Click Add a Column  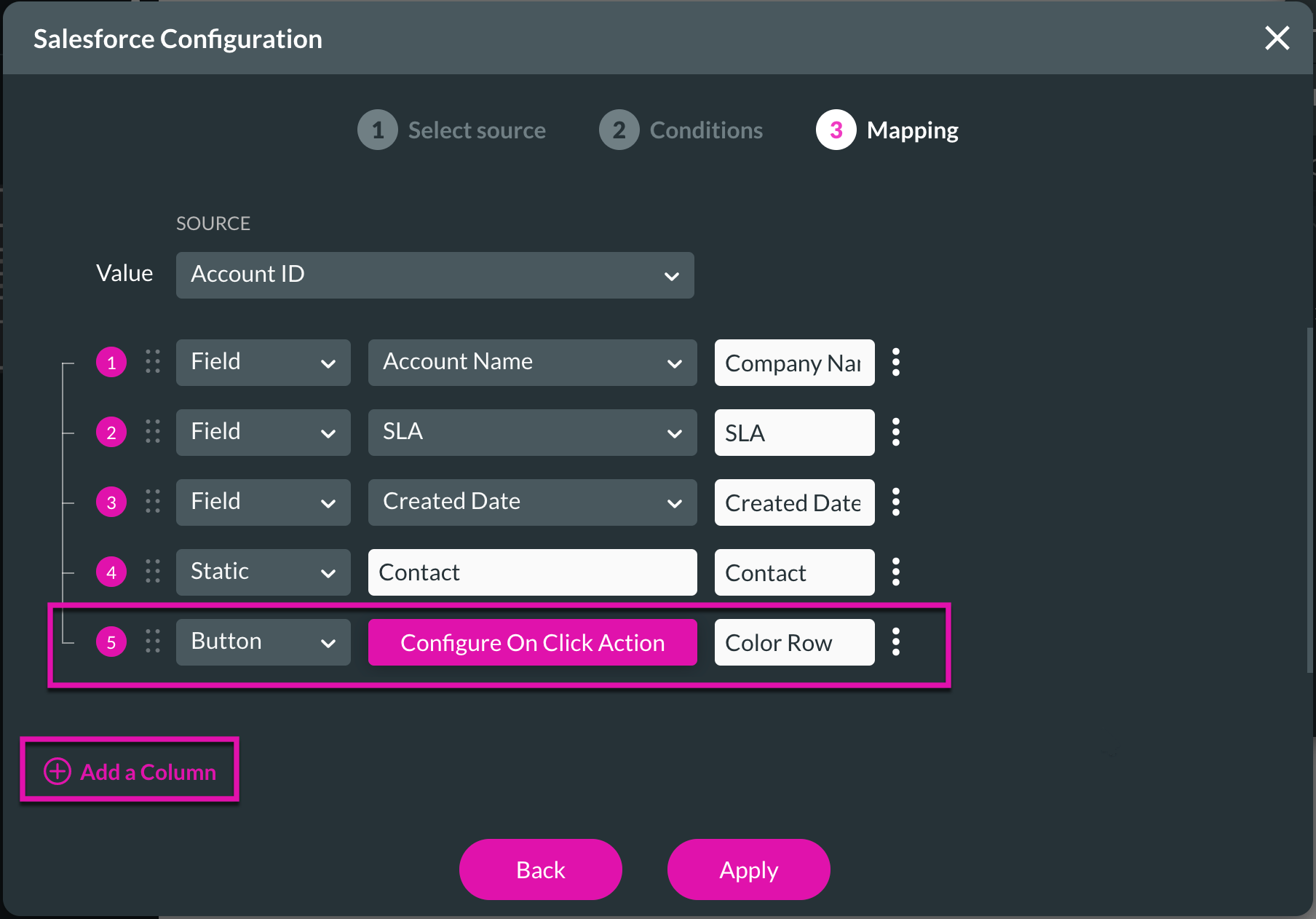click(130, 771)
